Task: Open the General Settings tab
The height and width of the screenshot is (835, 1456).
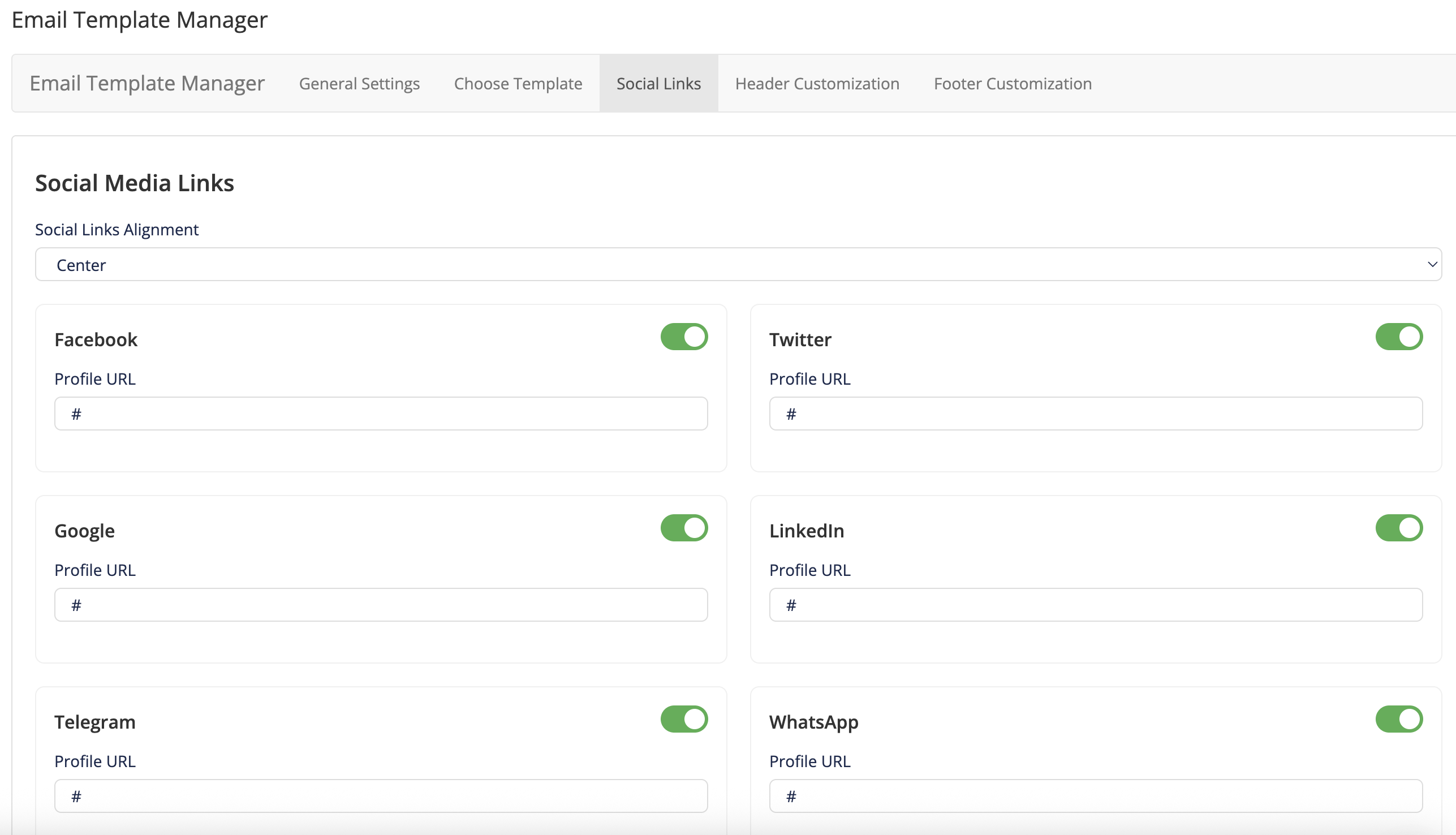Action: click(x=359, y=84)
